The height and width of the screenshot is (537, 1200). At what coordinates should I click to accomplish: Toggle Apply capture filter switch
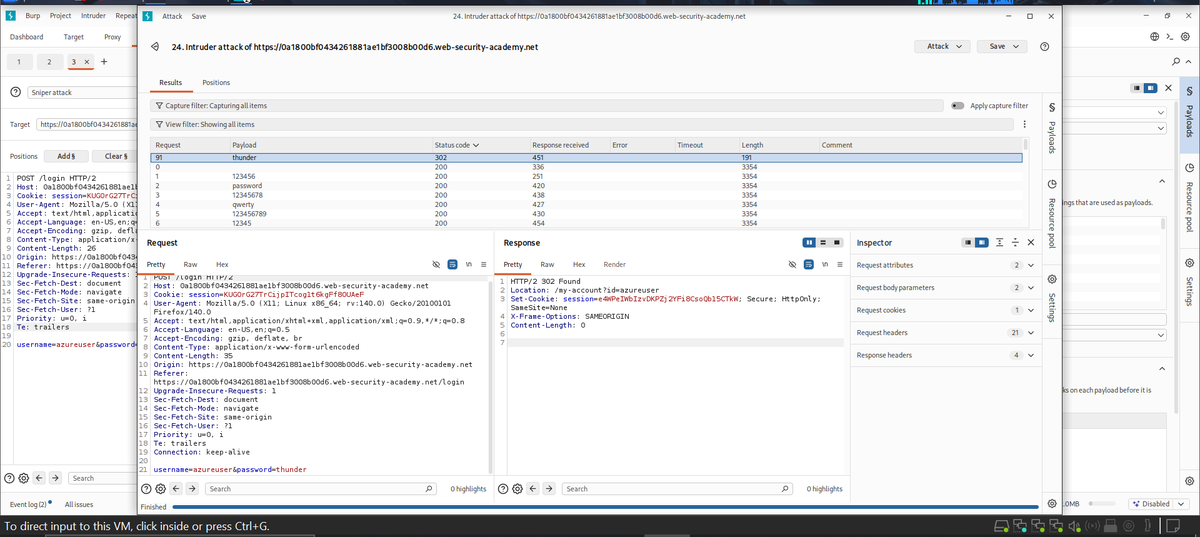pos(958,105)
